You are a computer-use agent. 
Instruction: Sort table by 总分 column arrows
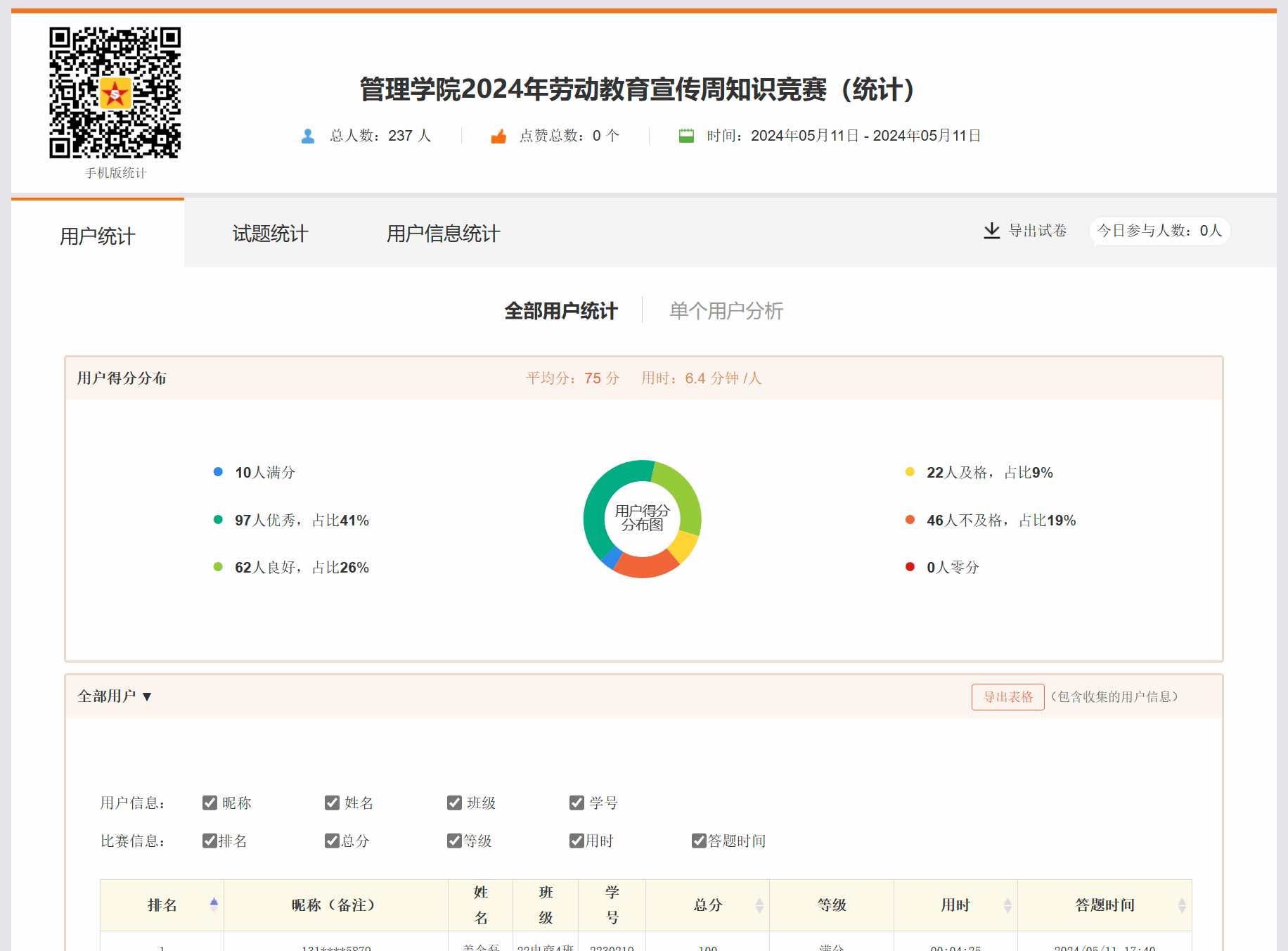click(759, 905)
